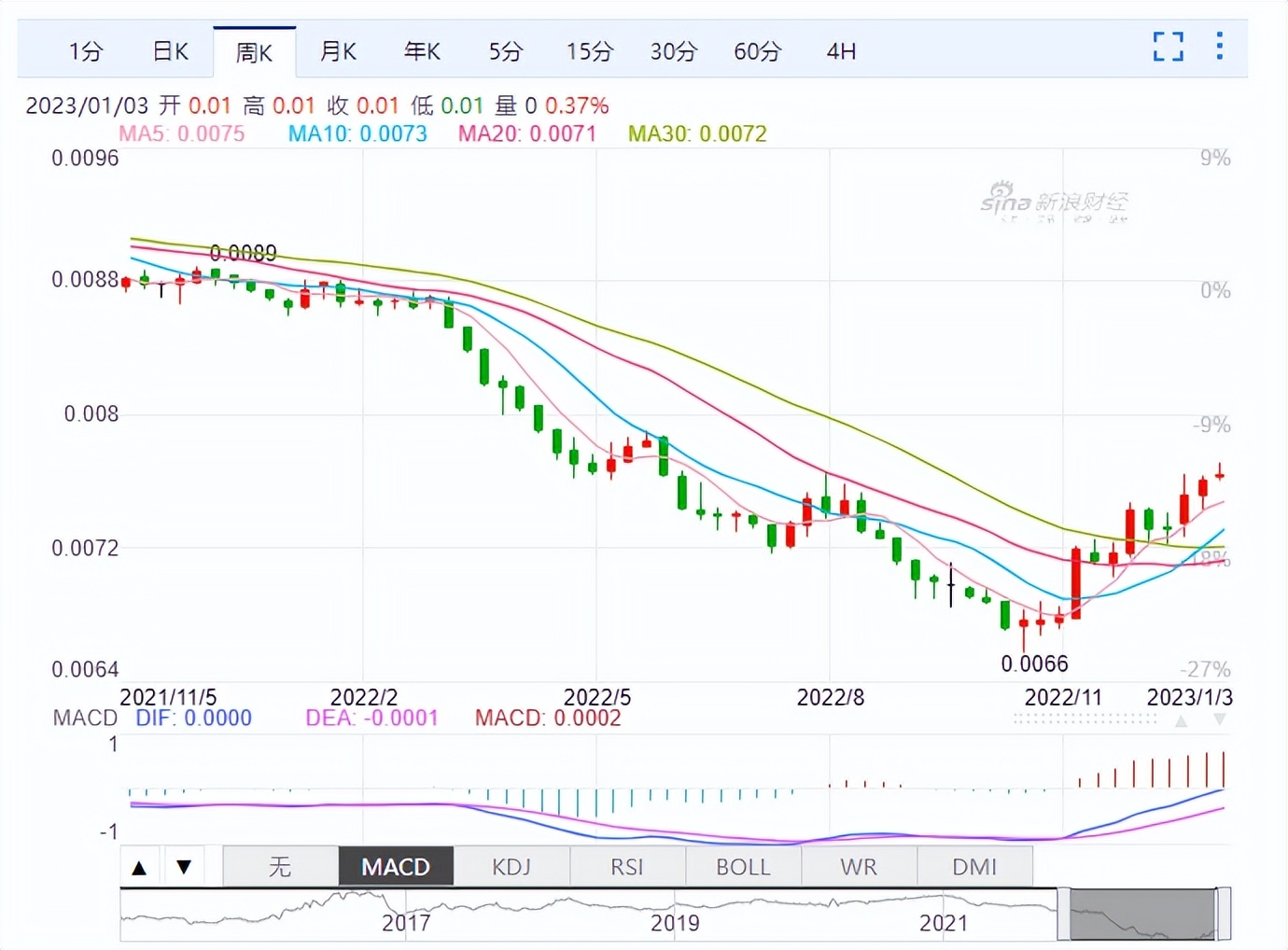Switch to 1分 one-minute chart
The width and height of the screenshot is (1288, 950).
(86, 52)
